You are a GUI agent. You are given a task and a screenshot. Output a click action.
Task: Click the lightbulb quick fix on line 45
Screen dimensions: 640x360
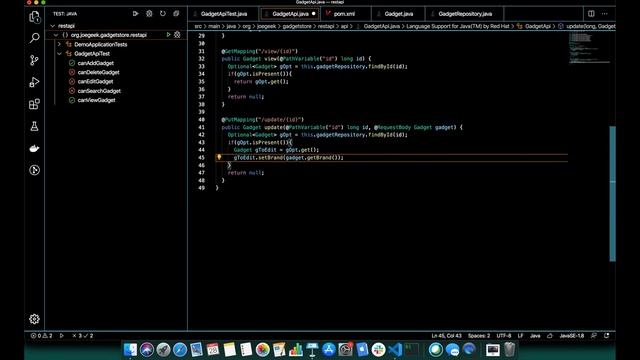click(x=219, y=157)
